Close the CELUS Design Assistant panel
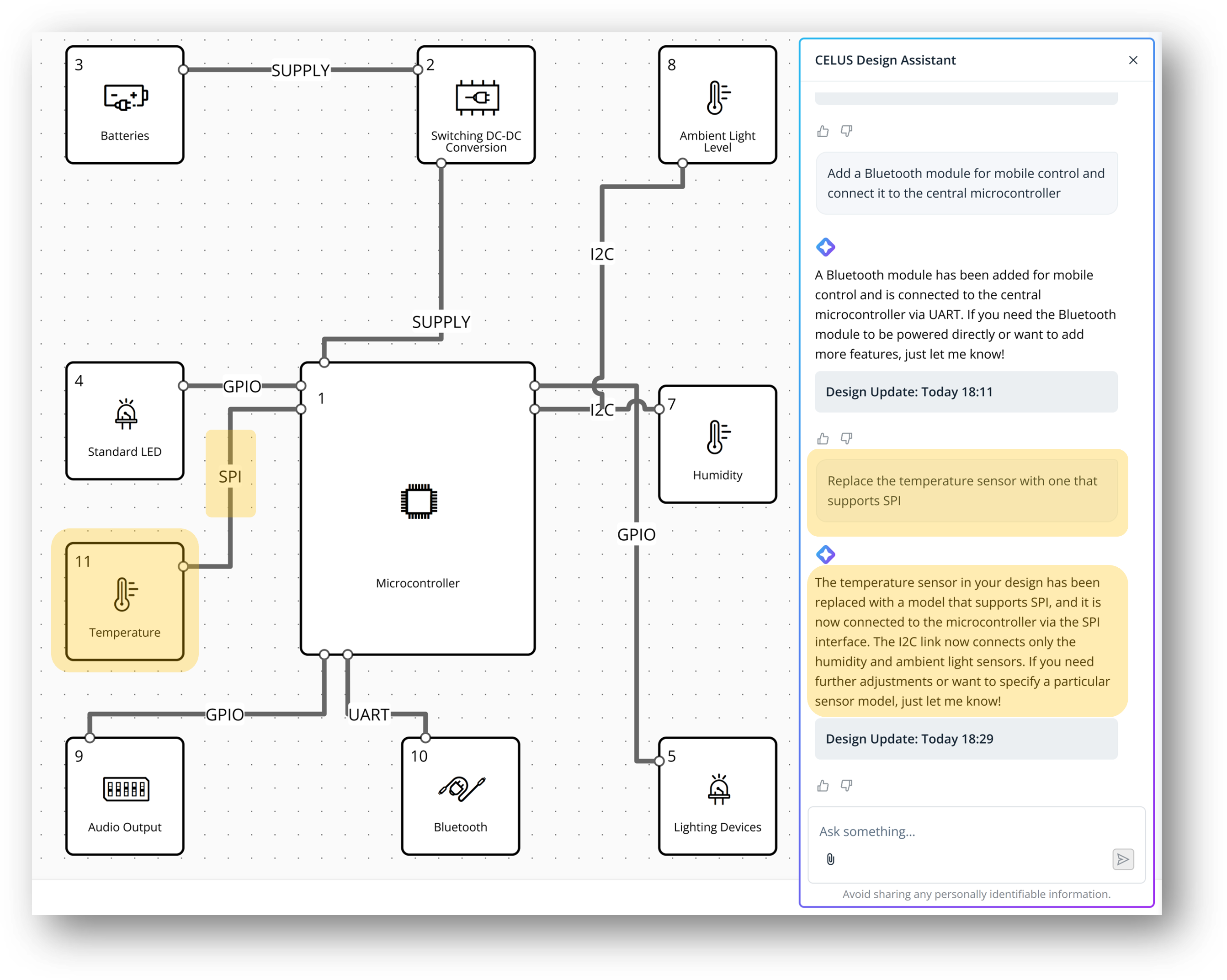This screenshot has width=1227, height=980. point(1132,60)
